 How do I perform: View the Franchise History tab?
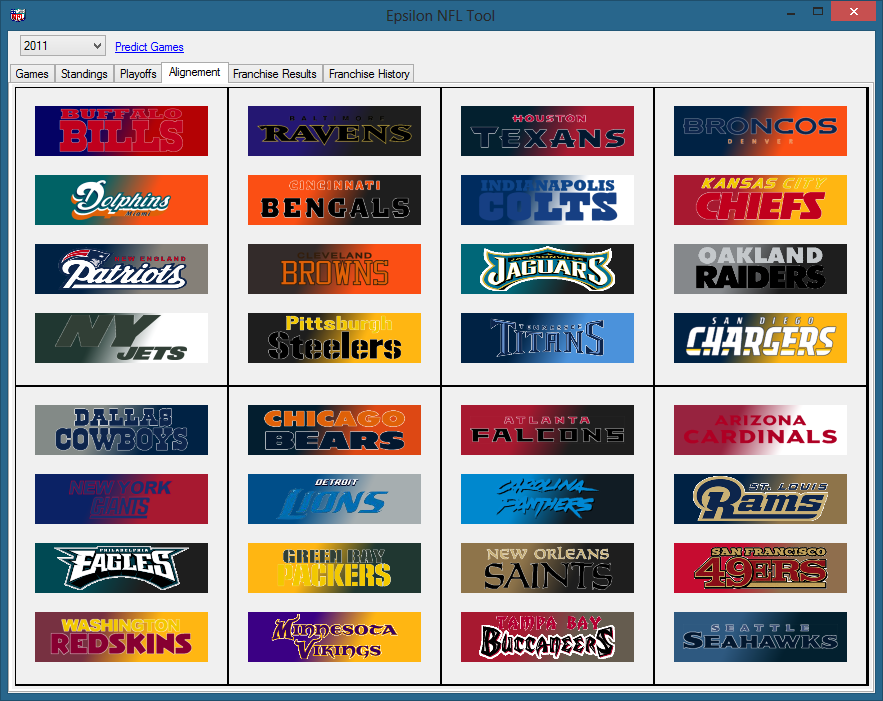pos(369,74)
